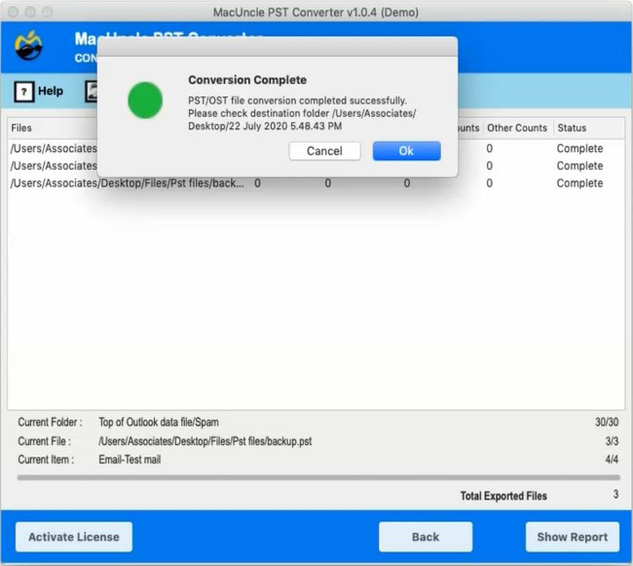Select the row for Pst files/back... path
This screenshot has height=566, width=633.
(x=316, y=183)
